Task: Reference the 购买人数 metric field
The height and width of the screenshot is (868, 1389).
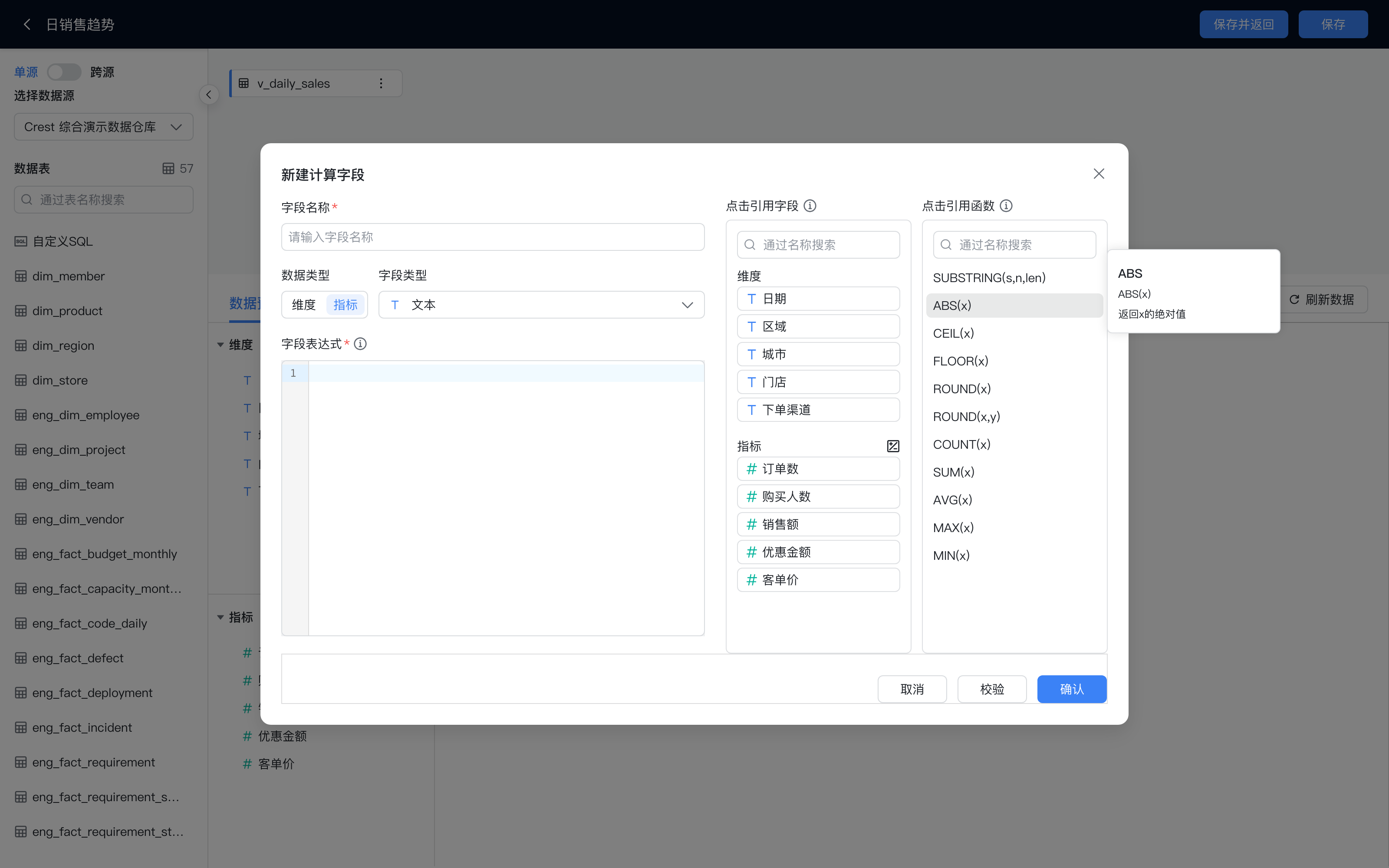Action: [818, 496]
